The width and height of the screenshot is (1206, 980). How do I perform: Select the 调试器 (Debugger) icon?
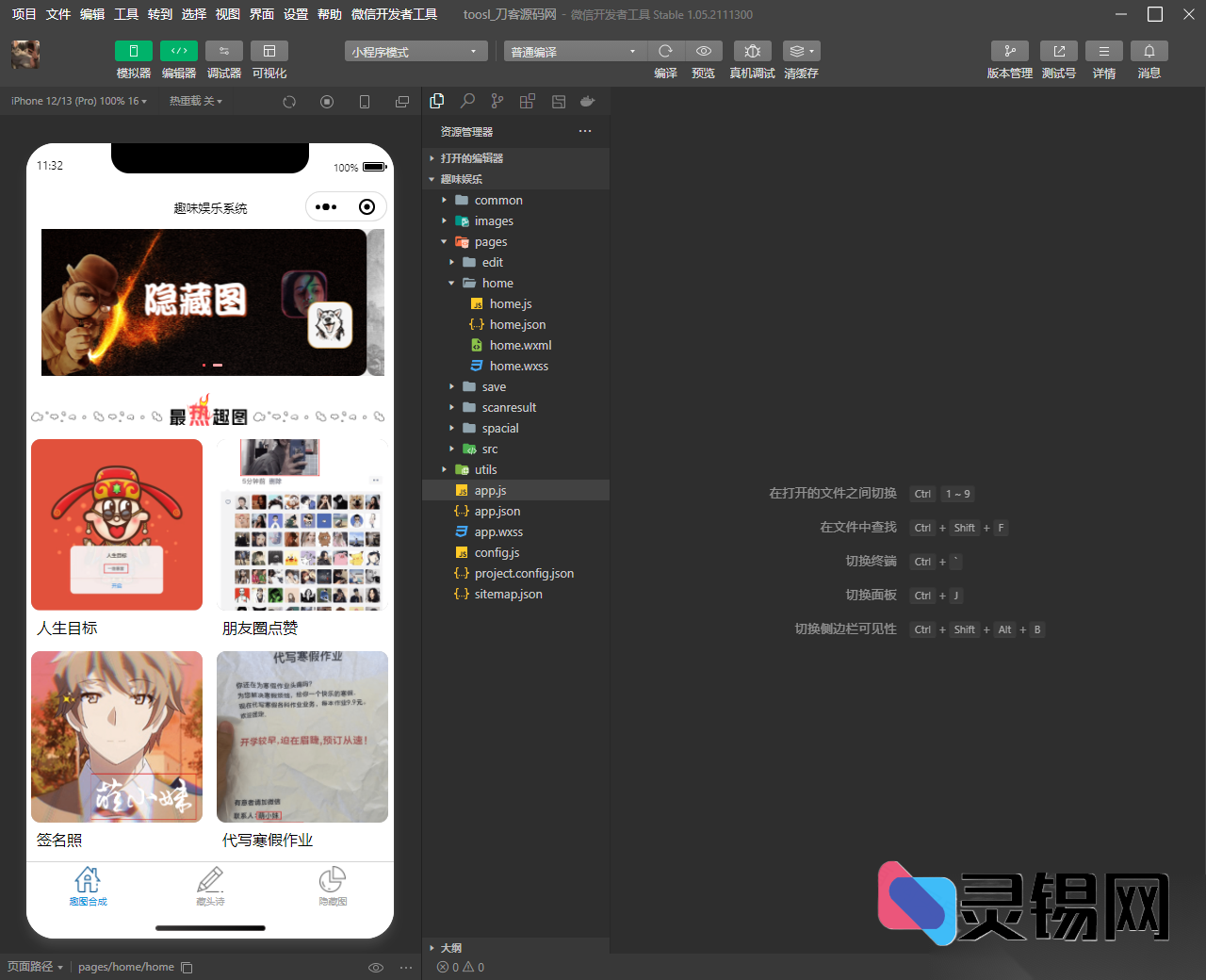tap(224, 51)
